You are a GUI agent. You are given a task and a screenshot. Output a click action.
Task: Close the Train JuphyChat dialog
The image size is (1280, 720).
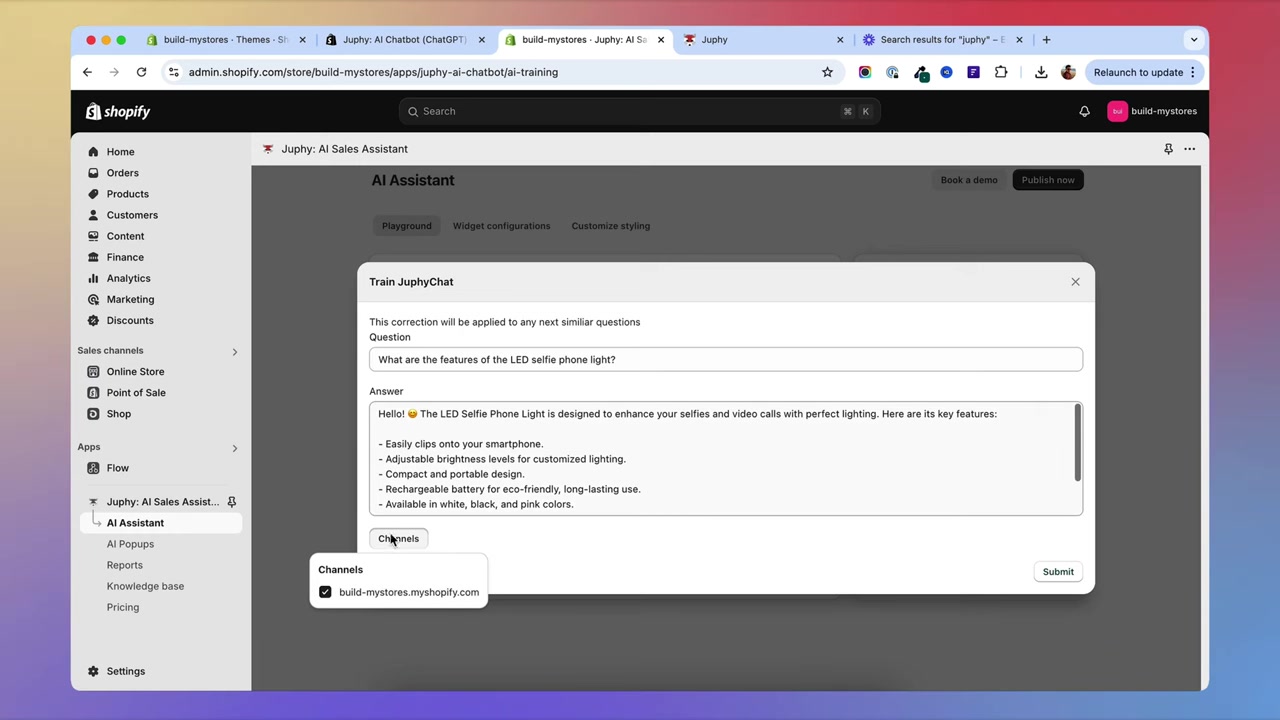coord(1075,282)
